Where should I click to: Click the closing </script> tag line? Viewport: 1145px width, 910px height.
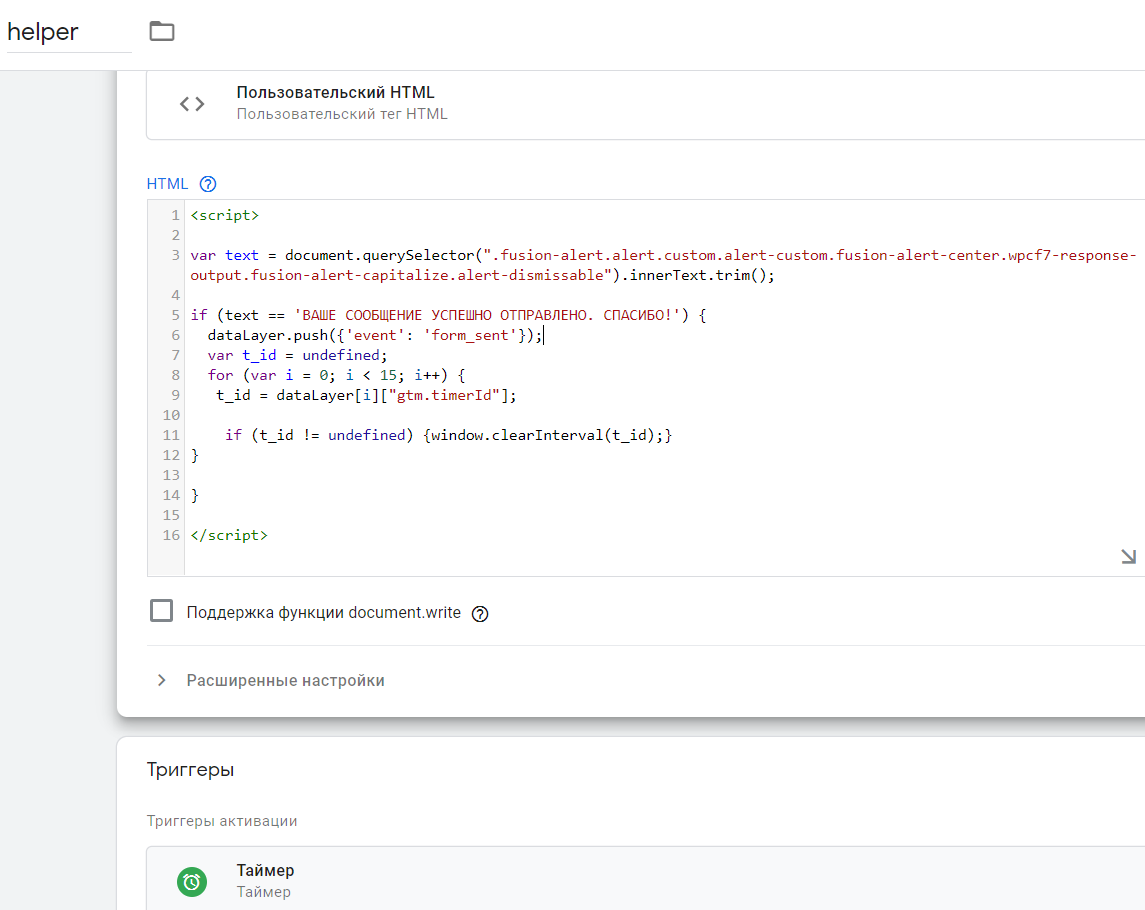point(229,535)
